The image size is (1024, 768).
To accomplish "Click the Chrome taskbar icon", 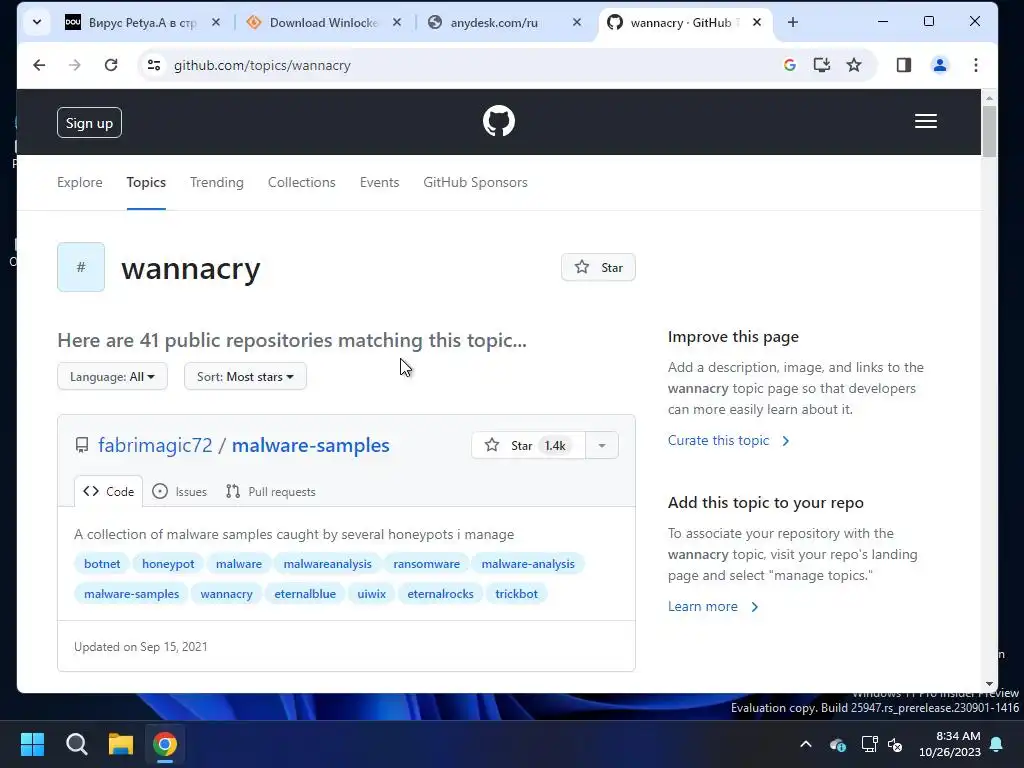I will pos(165,744).
